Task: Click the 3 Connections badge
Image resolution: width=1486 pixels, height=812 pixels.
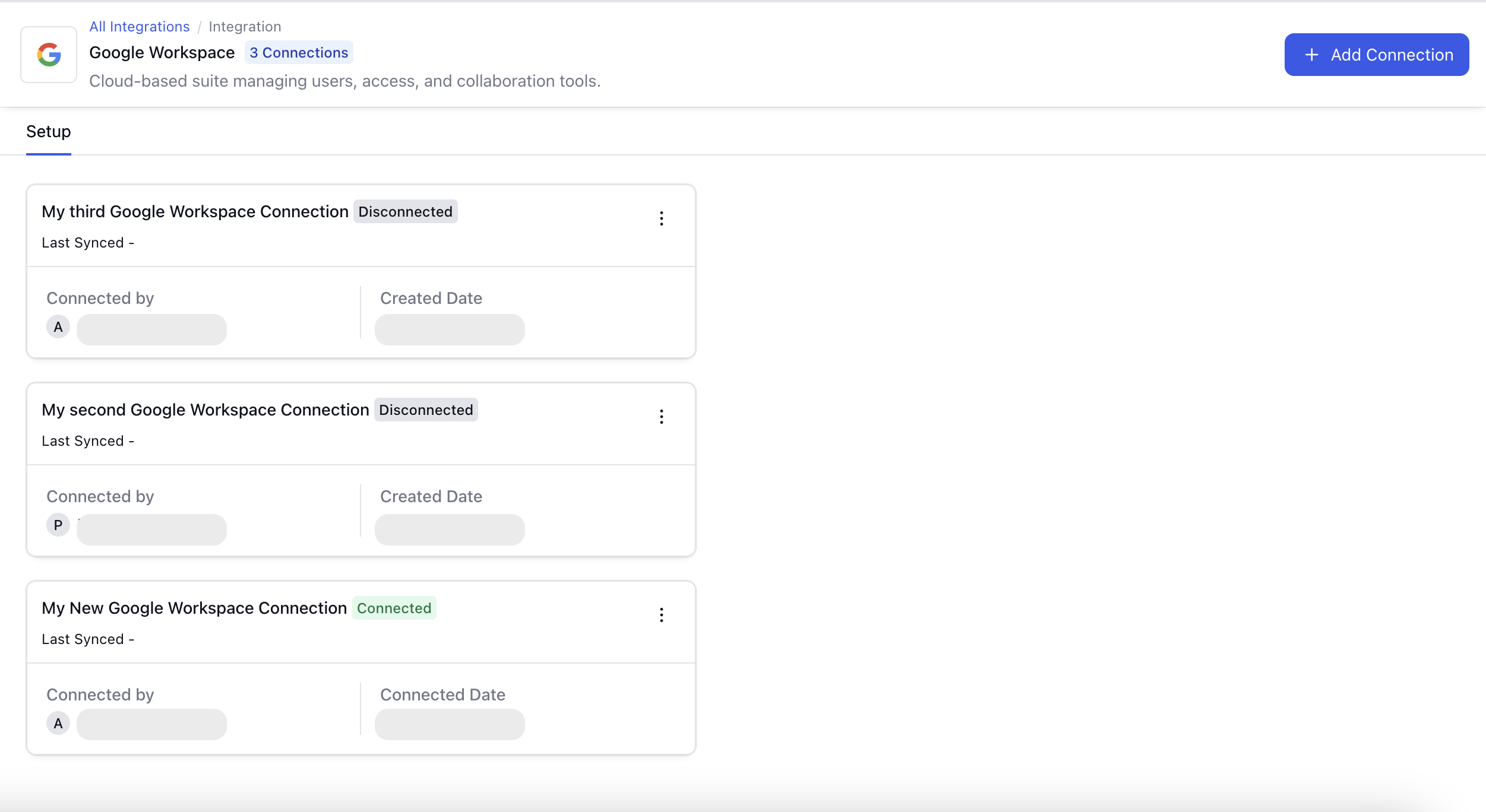Action: 299,53
